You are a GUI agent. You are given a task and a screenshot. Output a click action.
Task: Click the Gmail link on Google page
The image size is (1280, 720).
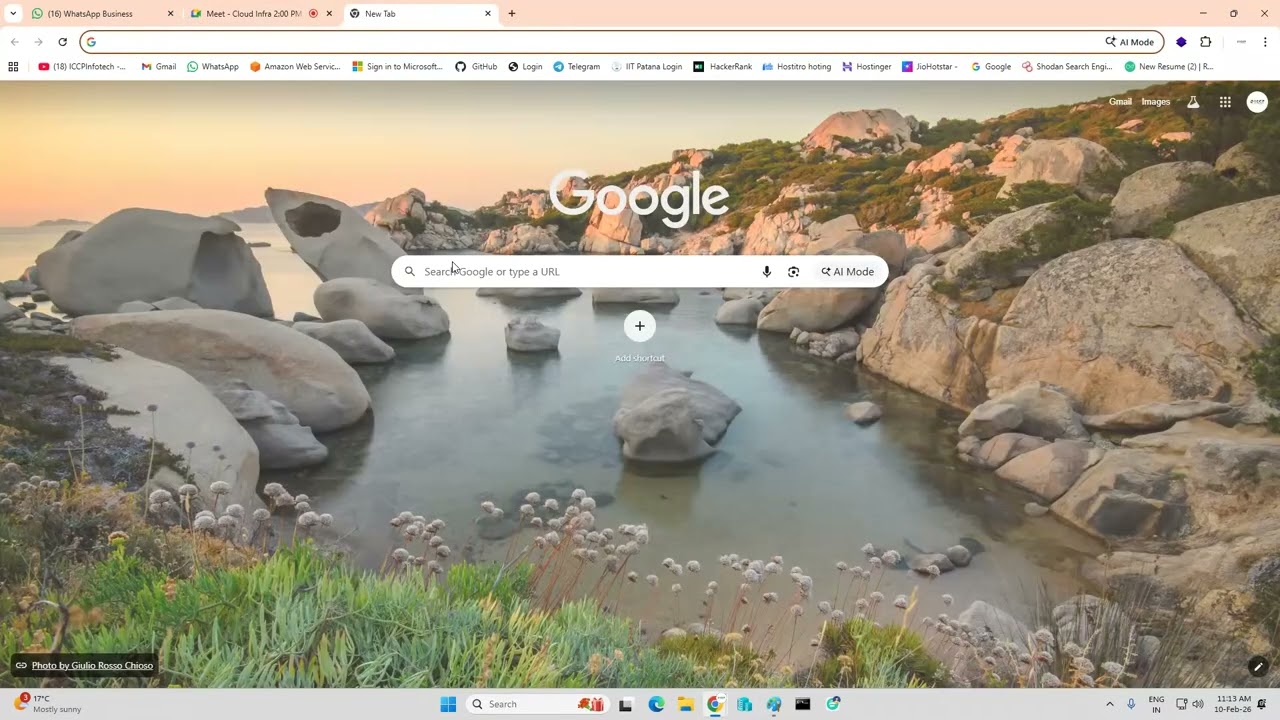point(1120,102)
